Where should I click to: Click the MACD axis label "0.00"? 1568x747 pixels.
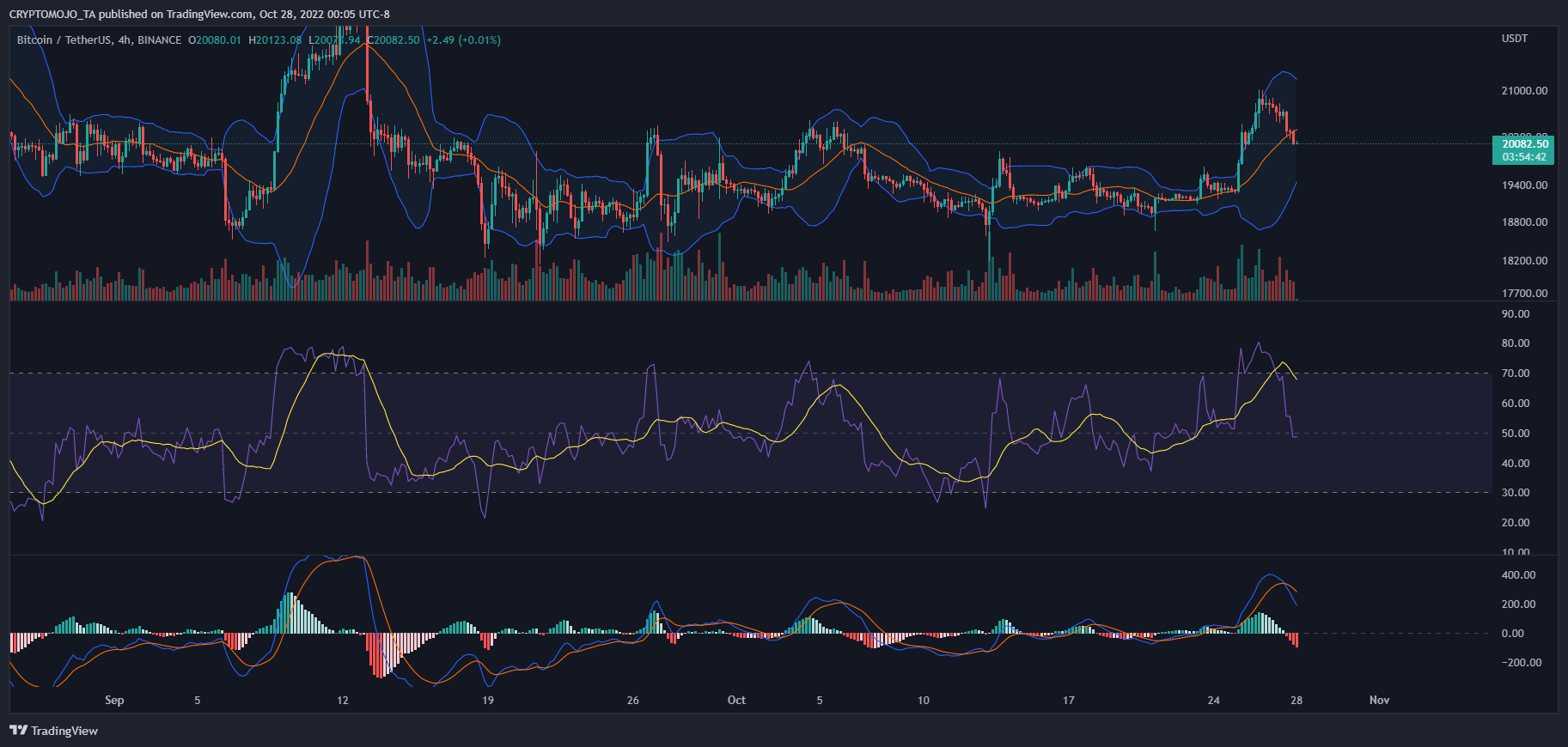[x=1513, y=634]
